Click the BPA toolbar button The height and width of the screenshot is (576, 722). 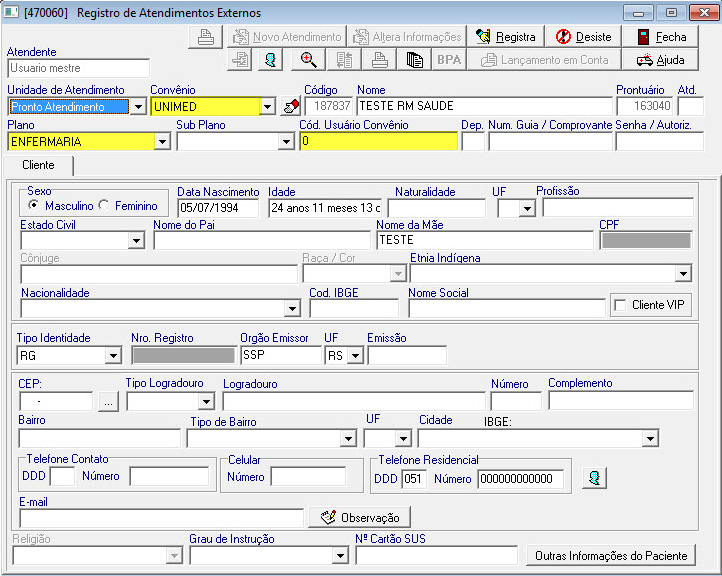pyautogui.click(x=449, y=60)
